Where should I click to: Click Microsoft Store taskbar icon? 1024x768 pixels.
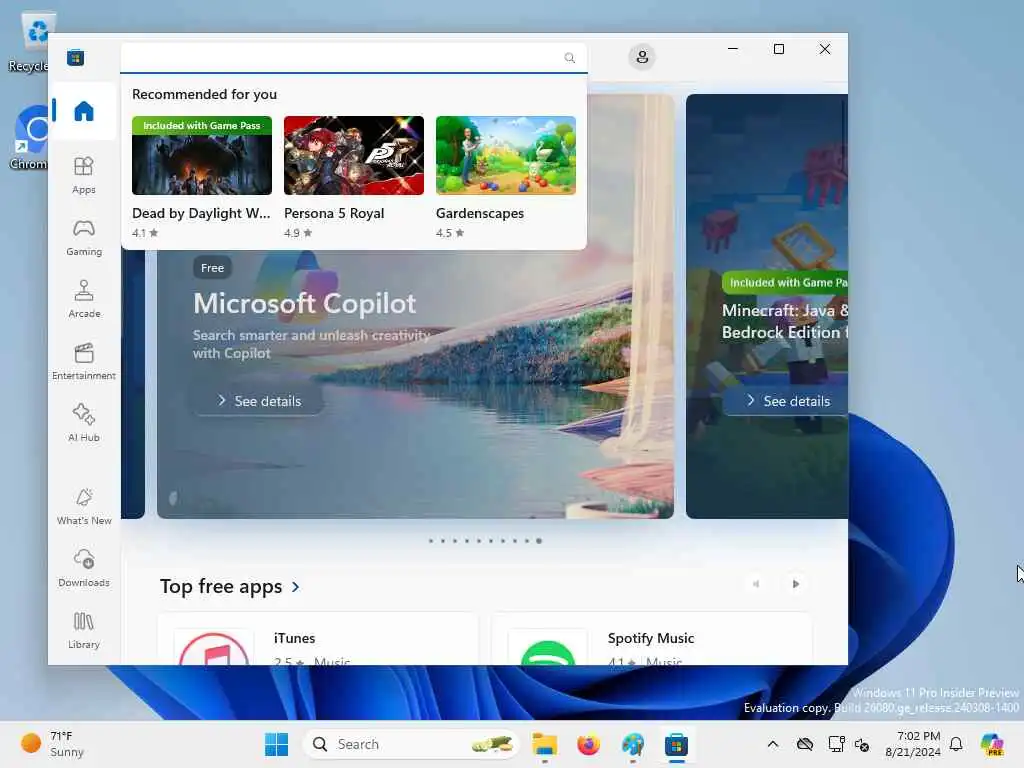(677, 744)
